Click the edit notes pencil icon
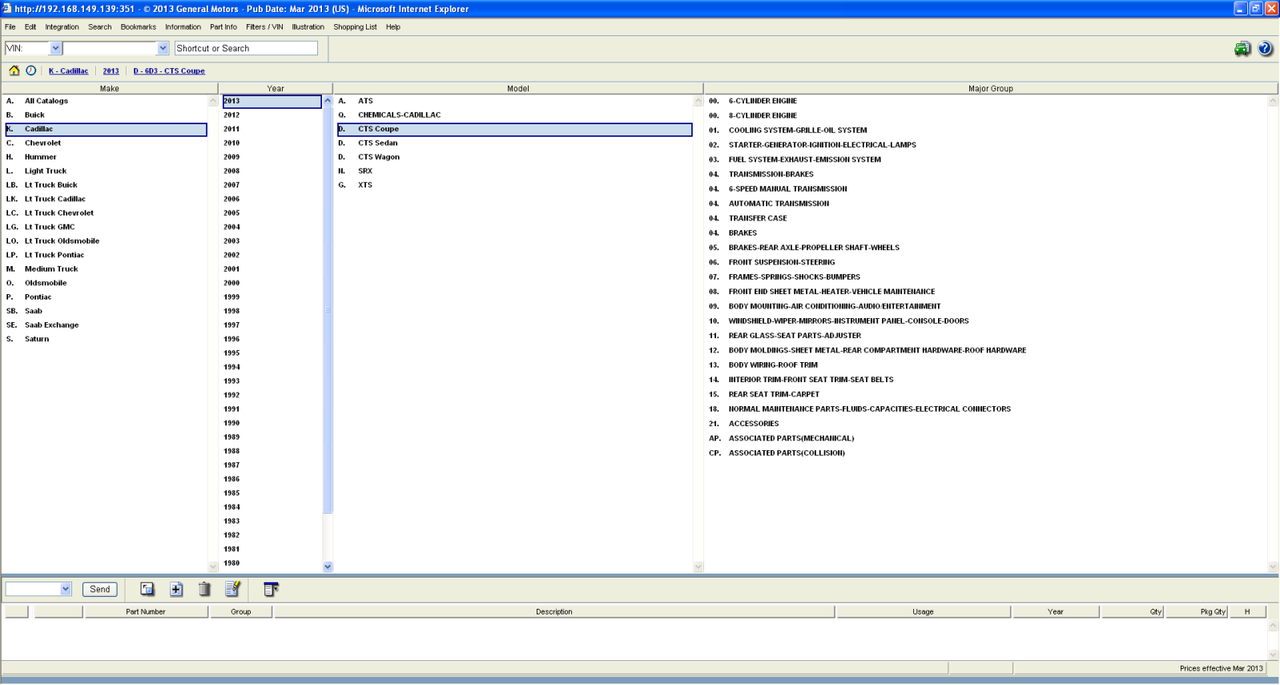 tap(233, 589)
